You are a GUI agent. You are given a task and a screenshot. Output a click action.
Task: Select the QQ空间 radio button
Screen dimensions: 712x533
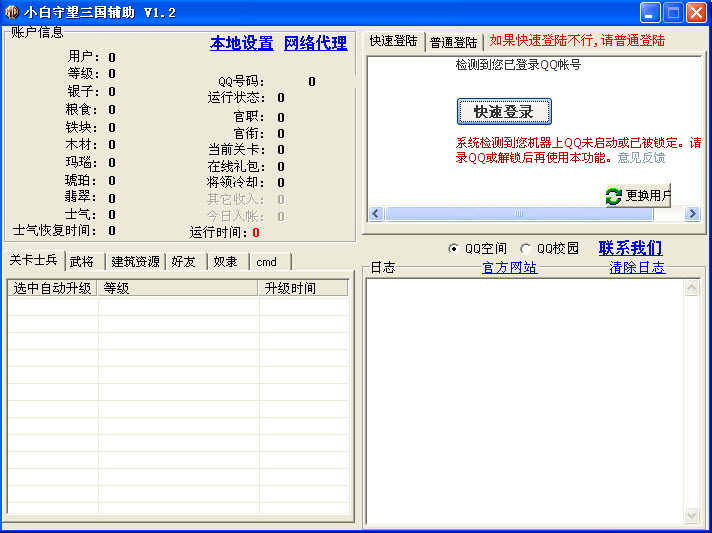tap(453, 249)
